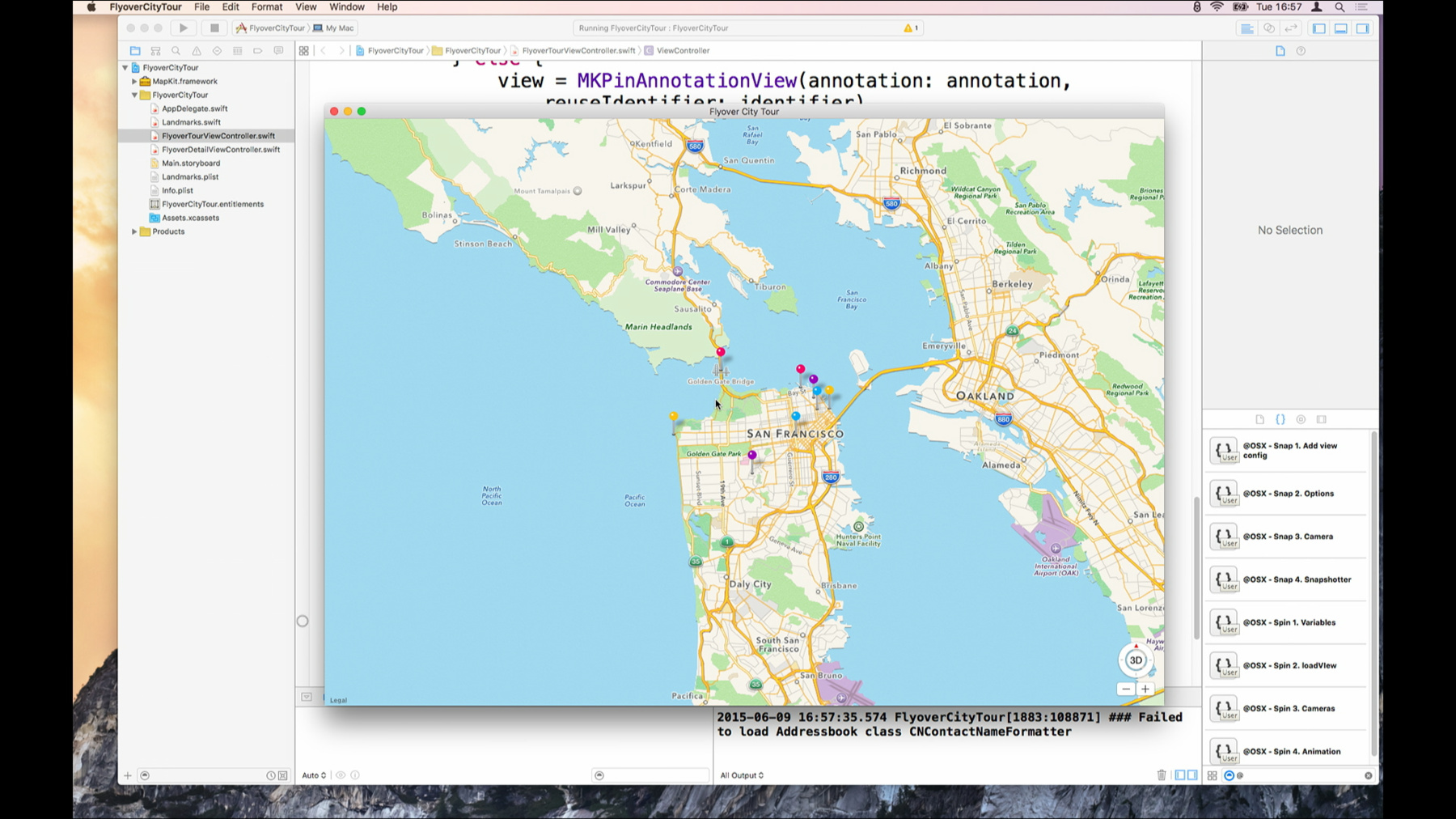Open the Help menu
This screenshot has height=819, width=1456.
pyautogui.click(x=387, y=6)
